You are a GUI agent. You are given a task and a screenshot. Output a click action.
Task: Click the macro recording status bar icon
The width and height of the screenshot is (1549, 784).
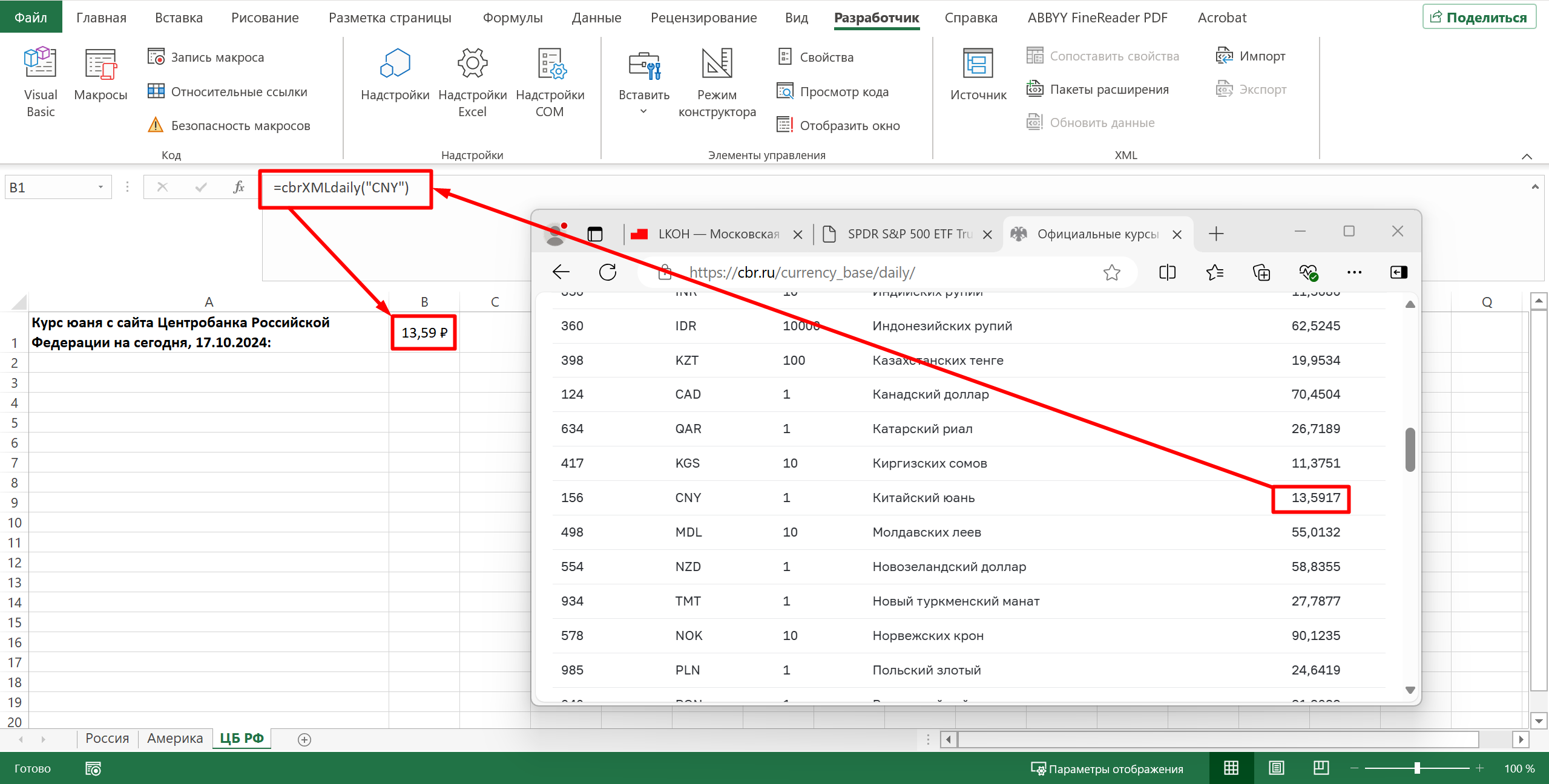[x=93, y=768]
